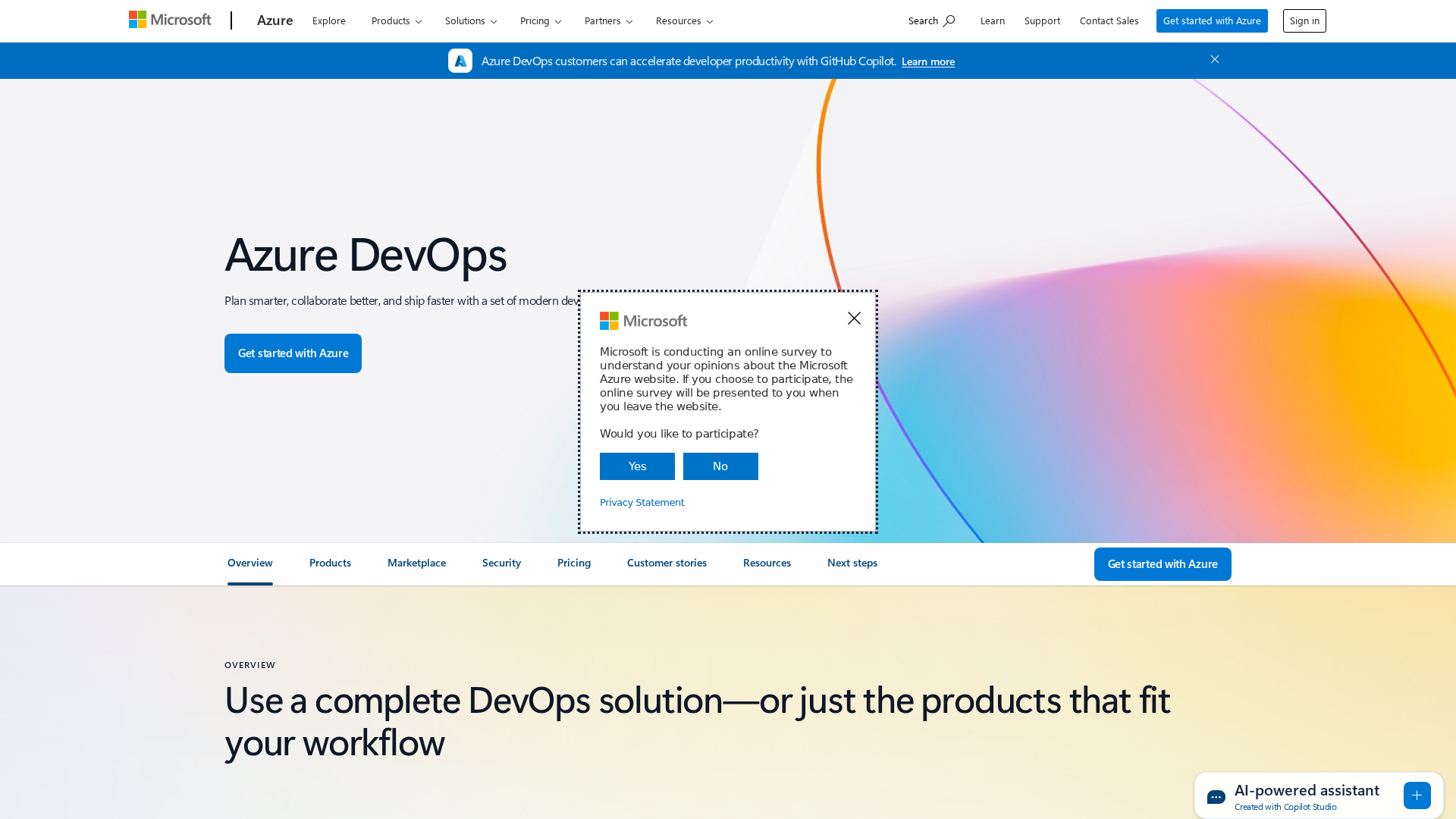Screen dimensions: 1456x819
Task: Click the Microsoft logo in header
Action: pyautogui.click(x=170, y=20)
